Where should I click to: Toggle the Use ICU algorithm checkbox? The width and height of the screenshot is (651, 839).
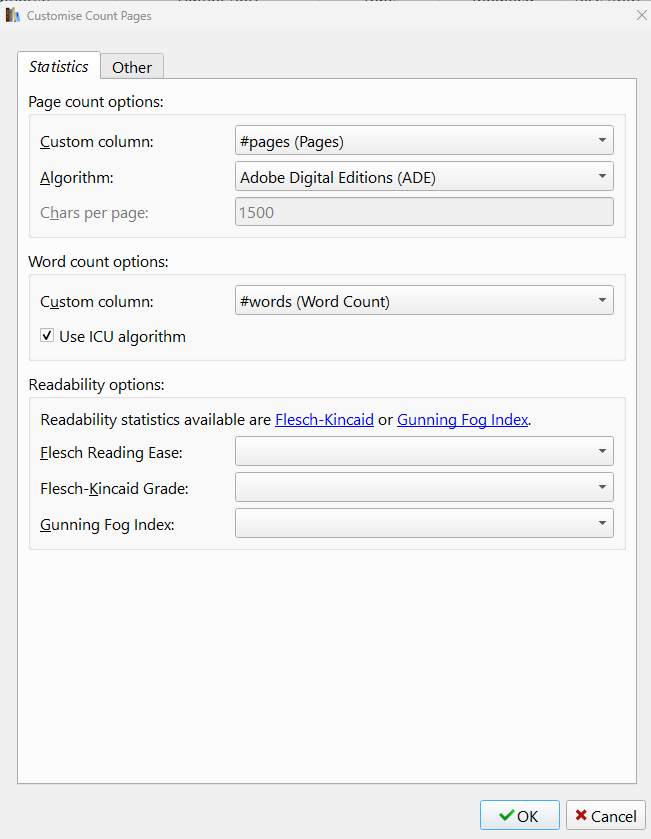47,335
